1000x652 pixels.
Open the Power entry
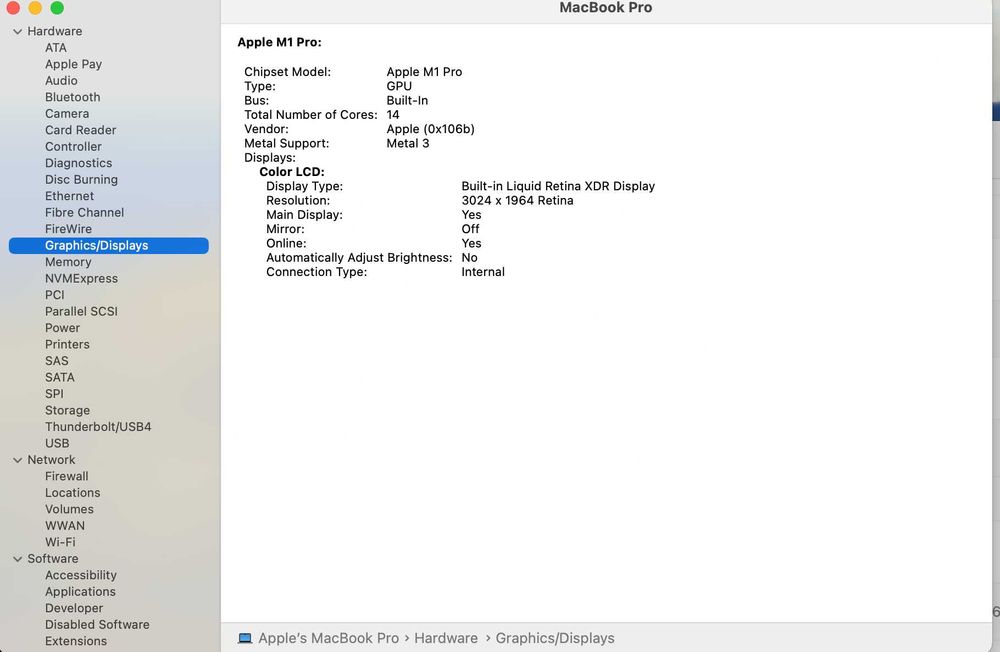(62, 328)
